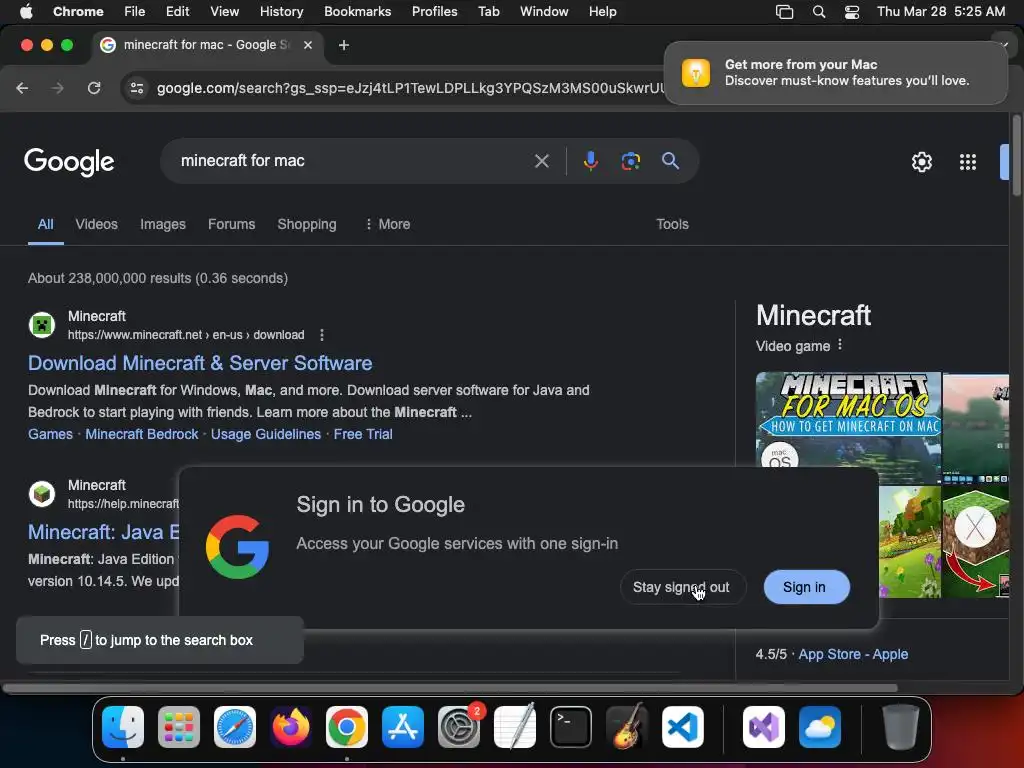Launch Safari from the Dock
The width and height of the screenshot is (1024, 768).
pos(235,727)
